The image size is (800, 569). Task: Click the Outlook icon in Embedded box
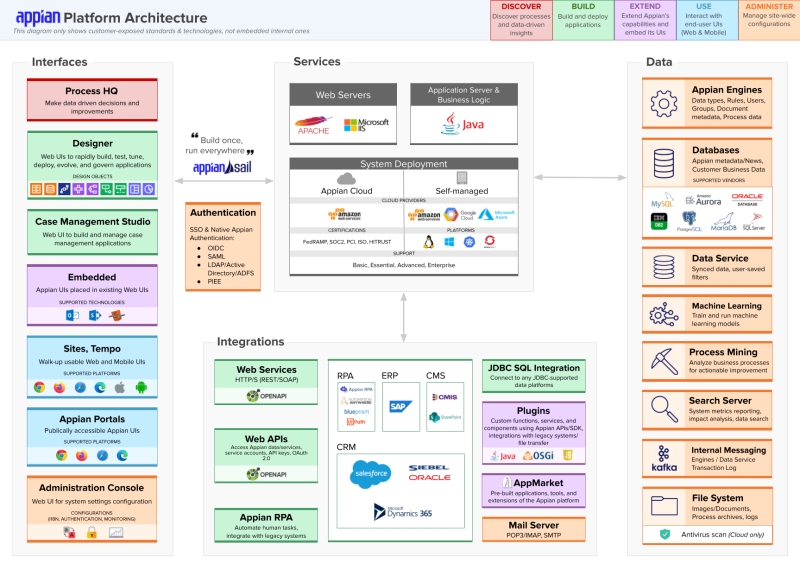72,315
